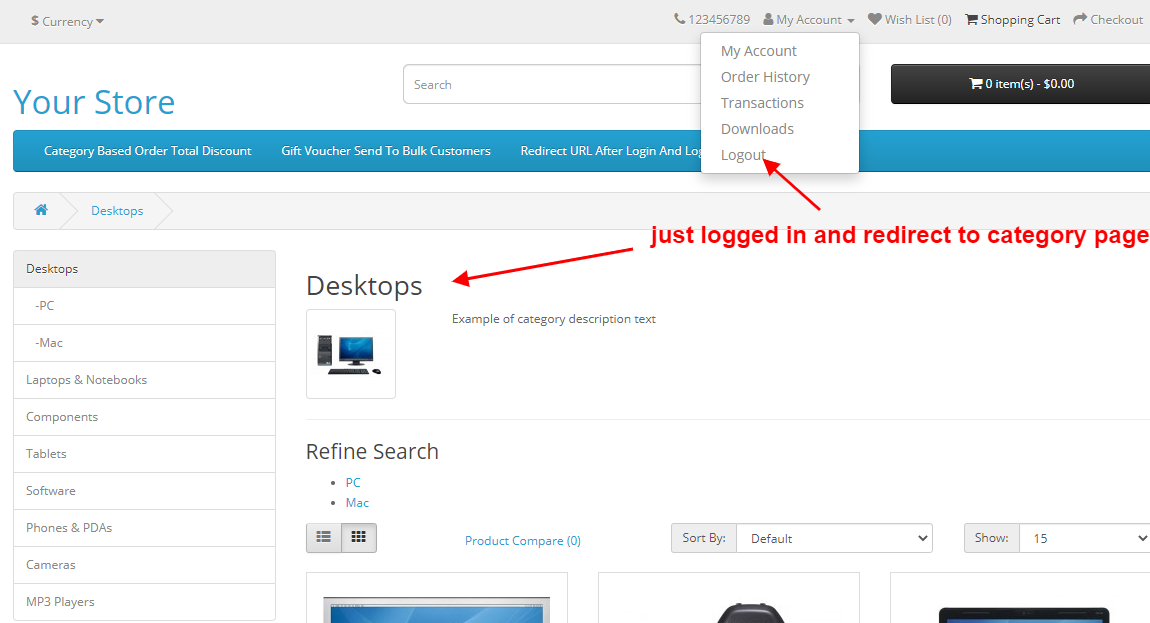Click the 123456789 phone number
Screen dimensions: 1150x623
[x=719, y=20]
